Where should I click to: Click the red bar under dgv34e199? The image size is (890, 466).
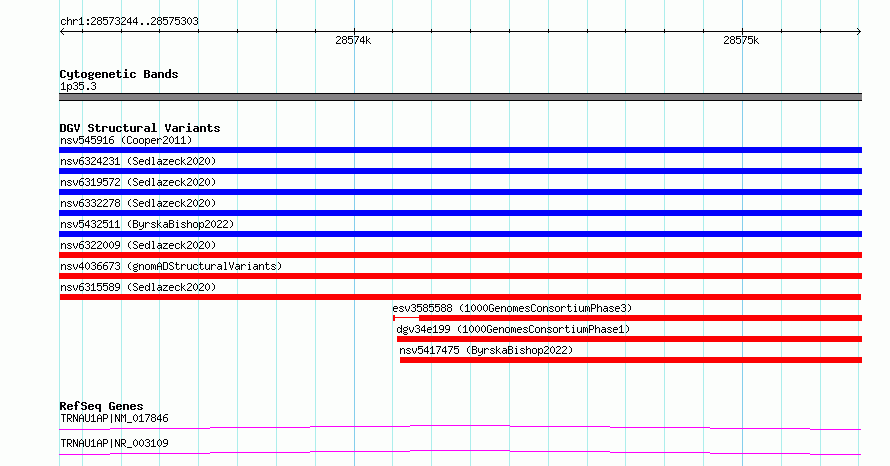point(629,339)
